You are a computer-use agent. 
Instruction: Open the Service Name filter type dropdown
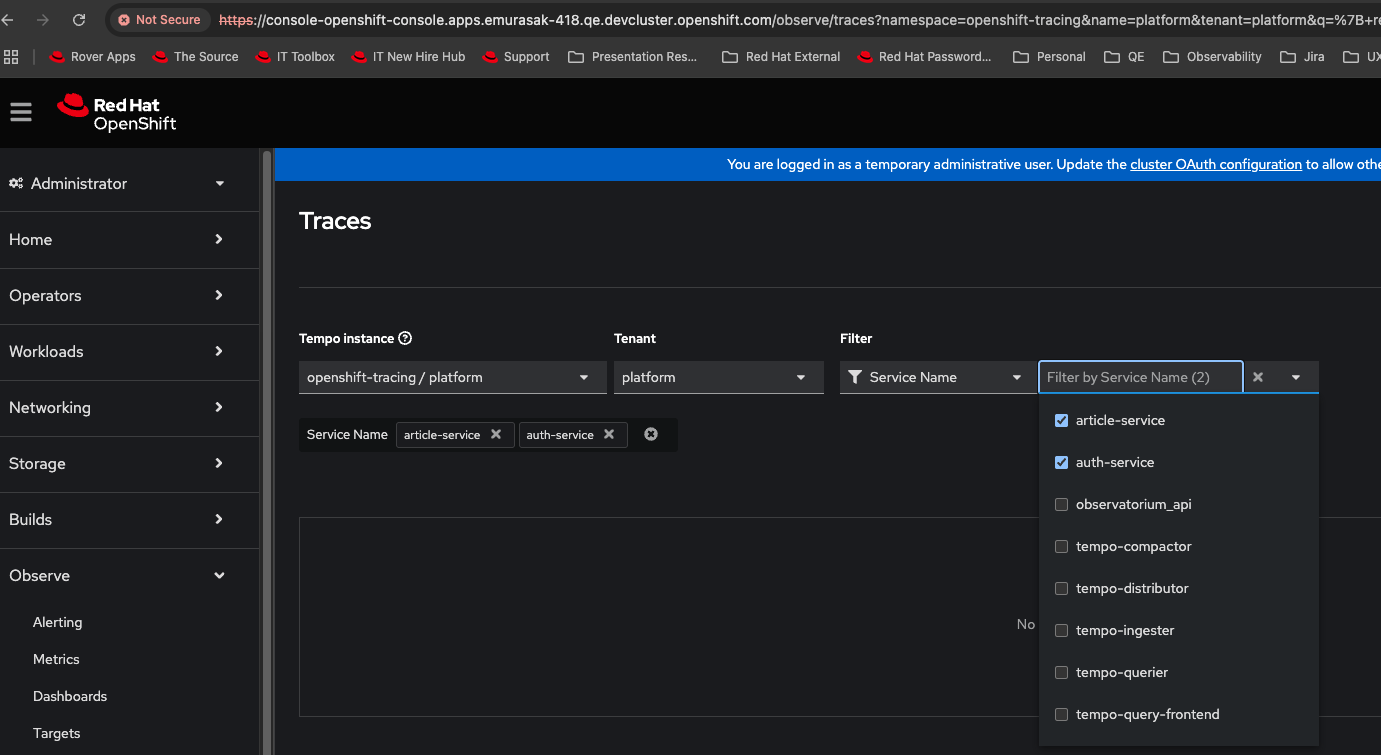(934, 377)
